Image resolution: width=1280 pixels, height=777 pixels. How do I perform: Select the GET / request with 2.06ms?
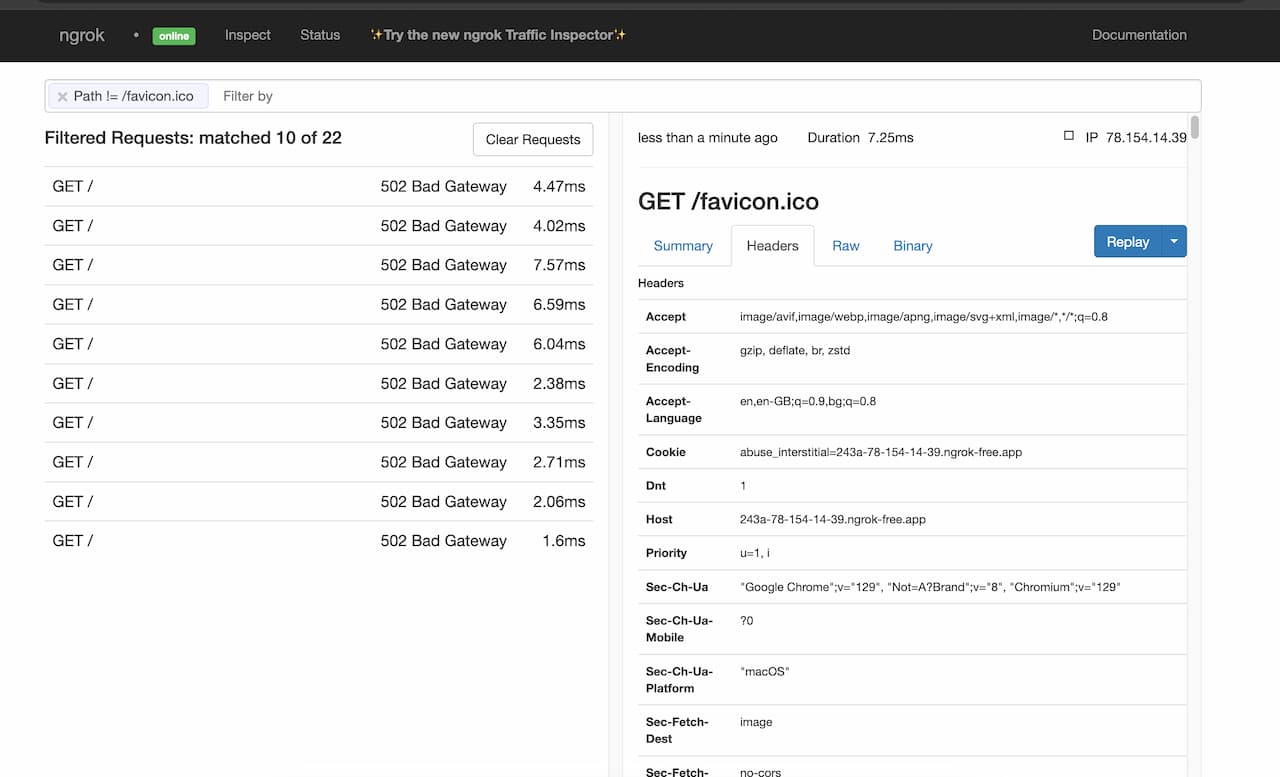tap(319, 501)
